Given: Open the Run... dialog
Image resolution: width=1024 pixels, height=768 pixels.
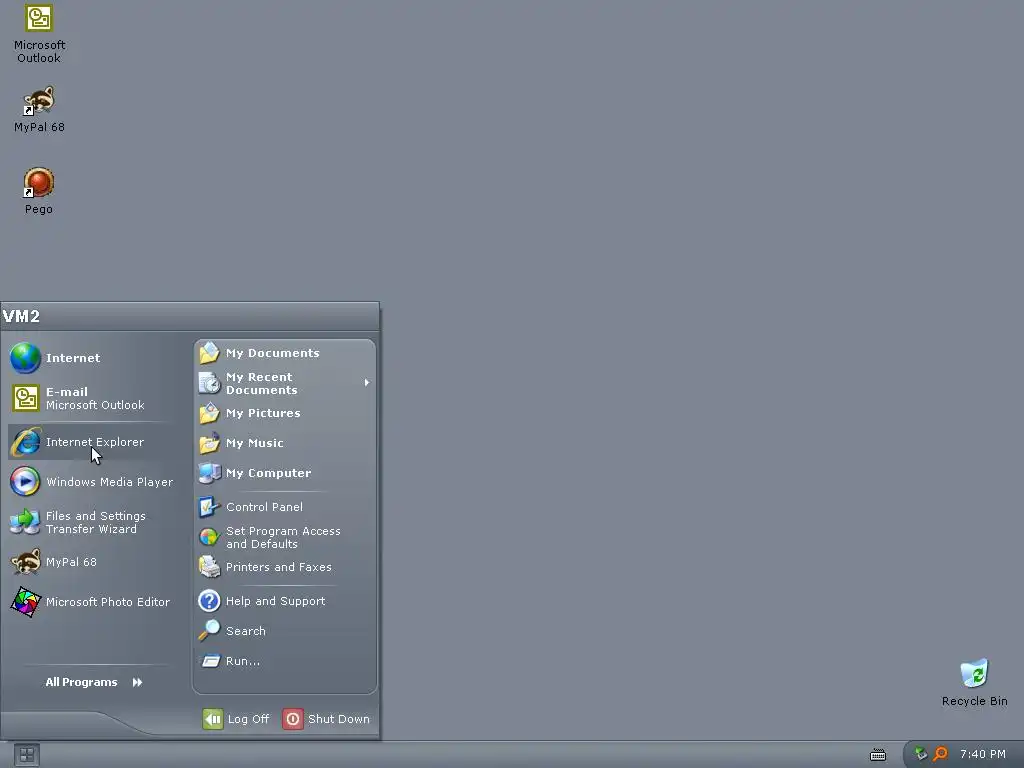Looking at the screenshot, I should coord(285,661).
